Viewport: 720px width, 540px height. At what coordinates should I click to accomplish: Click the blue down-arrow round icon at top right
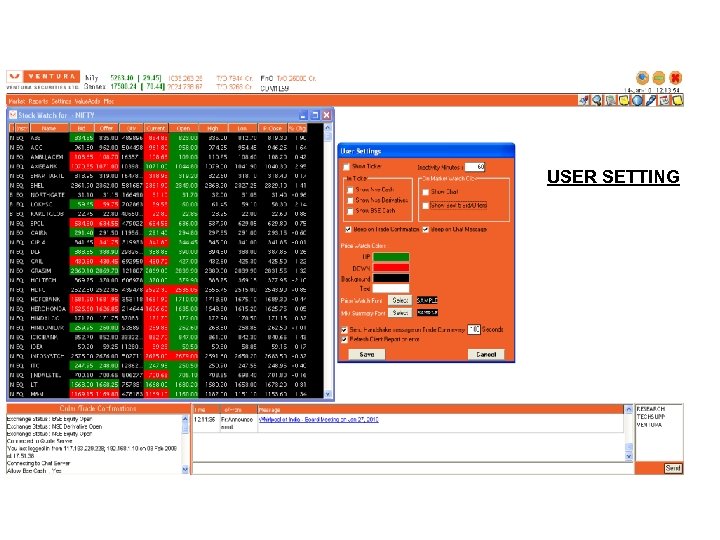(642, 78)
